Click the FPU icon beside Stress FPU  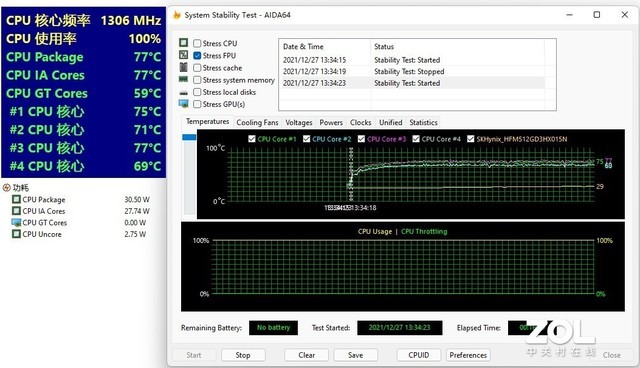coord(184,55)
